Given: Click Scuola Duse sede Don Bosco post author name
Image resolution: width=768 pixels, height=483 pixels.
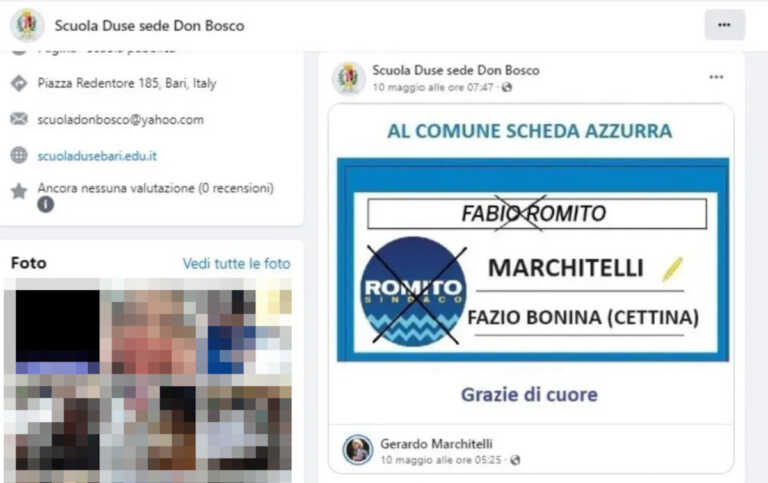Looking at the screenshot, I should click(456, 70).
